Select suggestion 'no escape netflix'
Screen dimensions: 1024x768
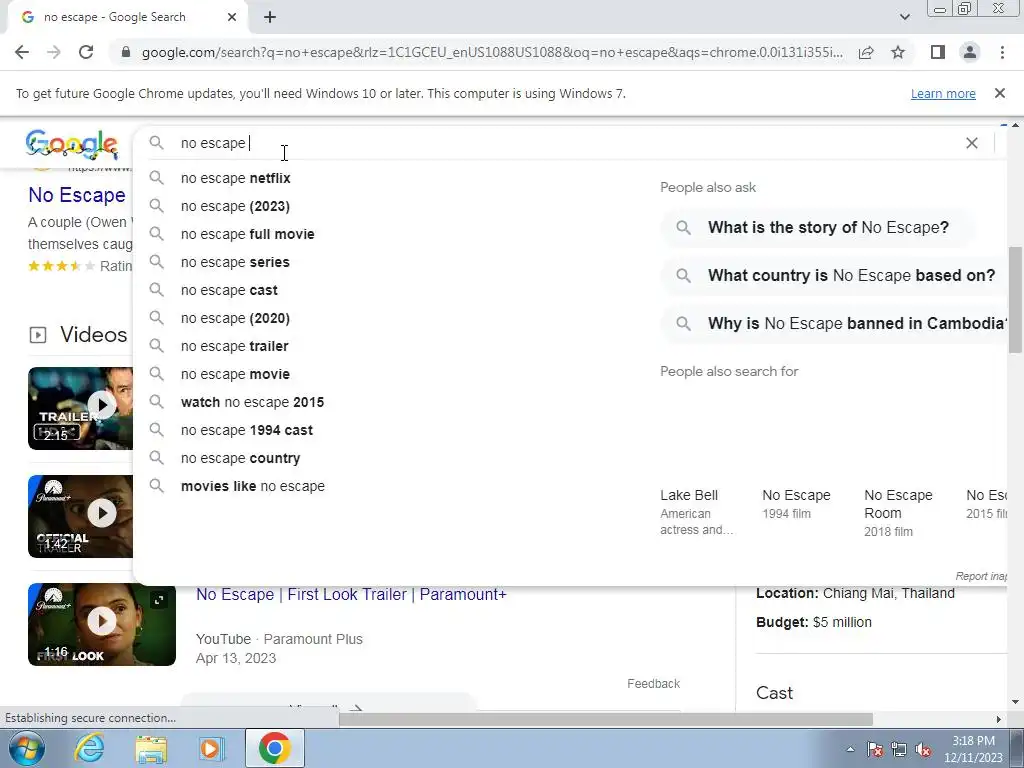coord(235,178)
